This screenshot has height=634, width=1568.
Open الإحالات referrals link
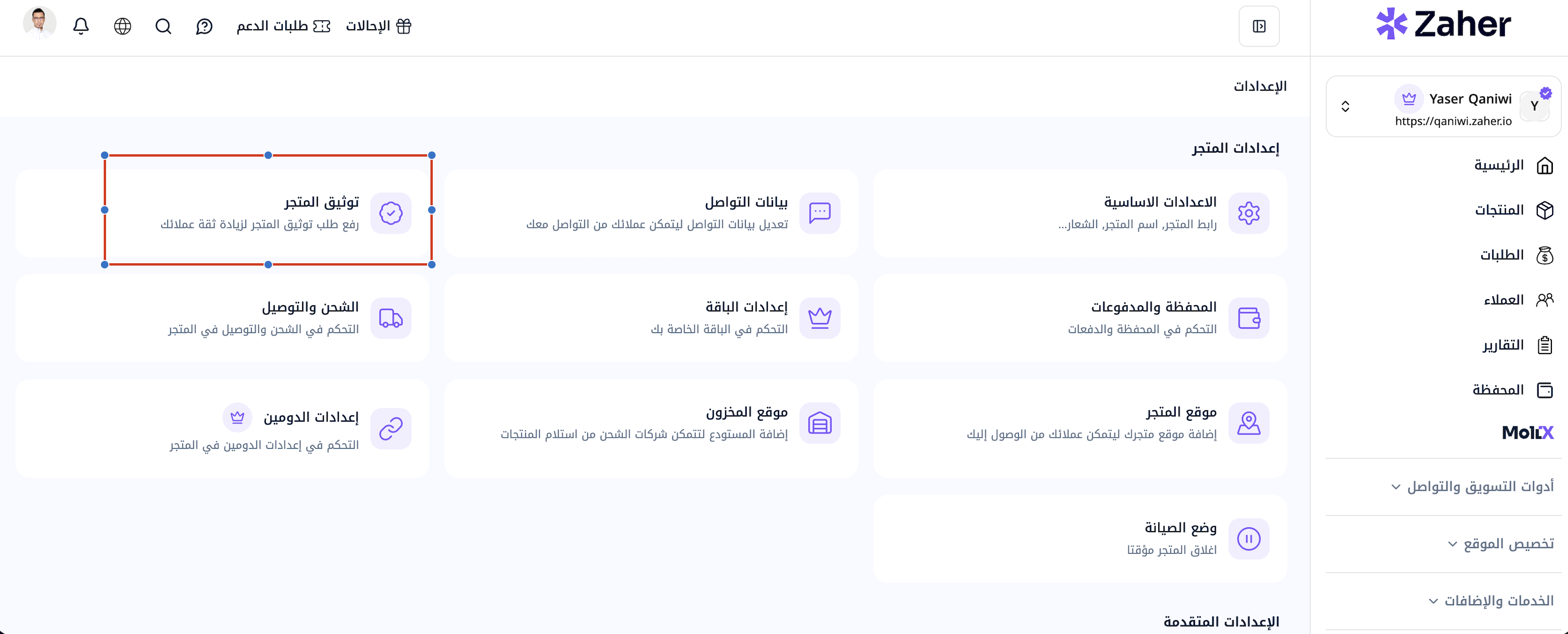379,26
